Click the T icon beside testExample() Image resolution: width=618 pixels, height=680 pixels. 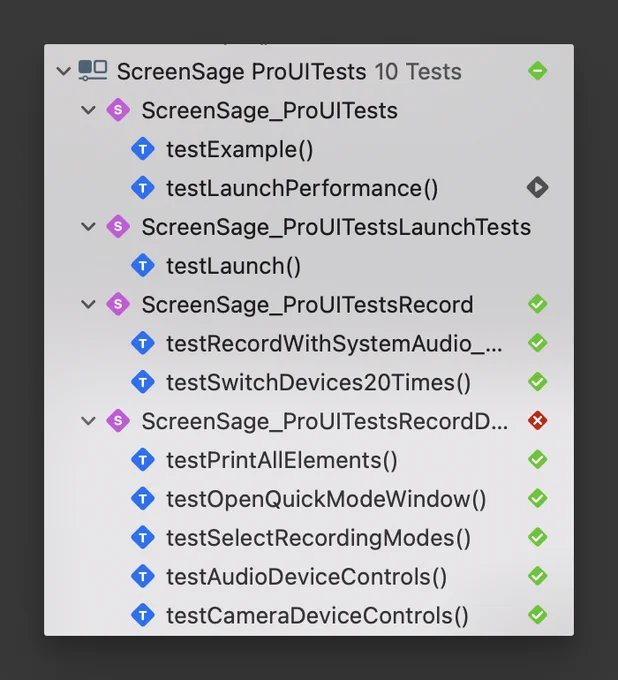click(143, 149)
